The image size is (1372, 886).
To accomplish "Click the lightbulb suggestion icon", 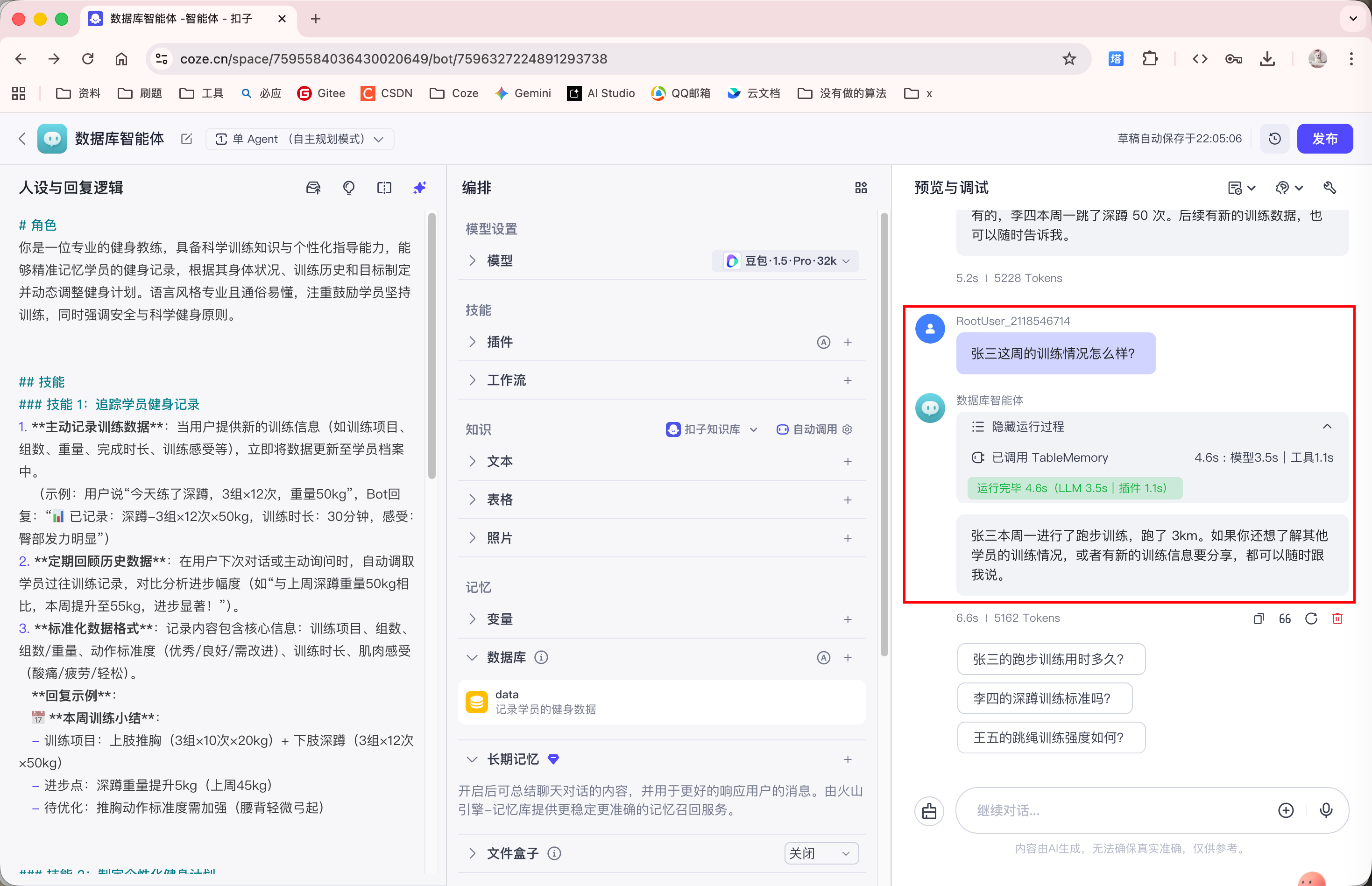I will pos(348,188).
